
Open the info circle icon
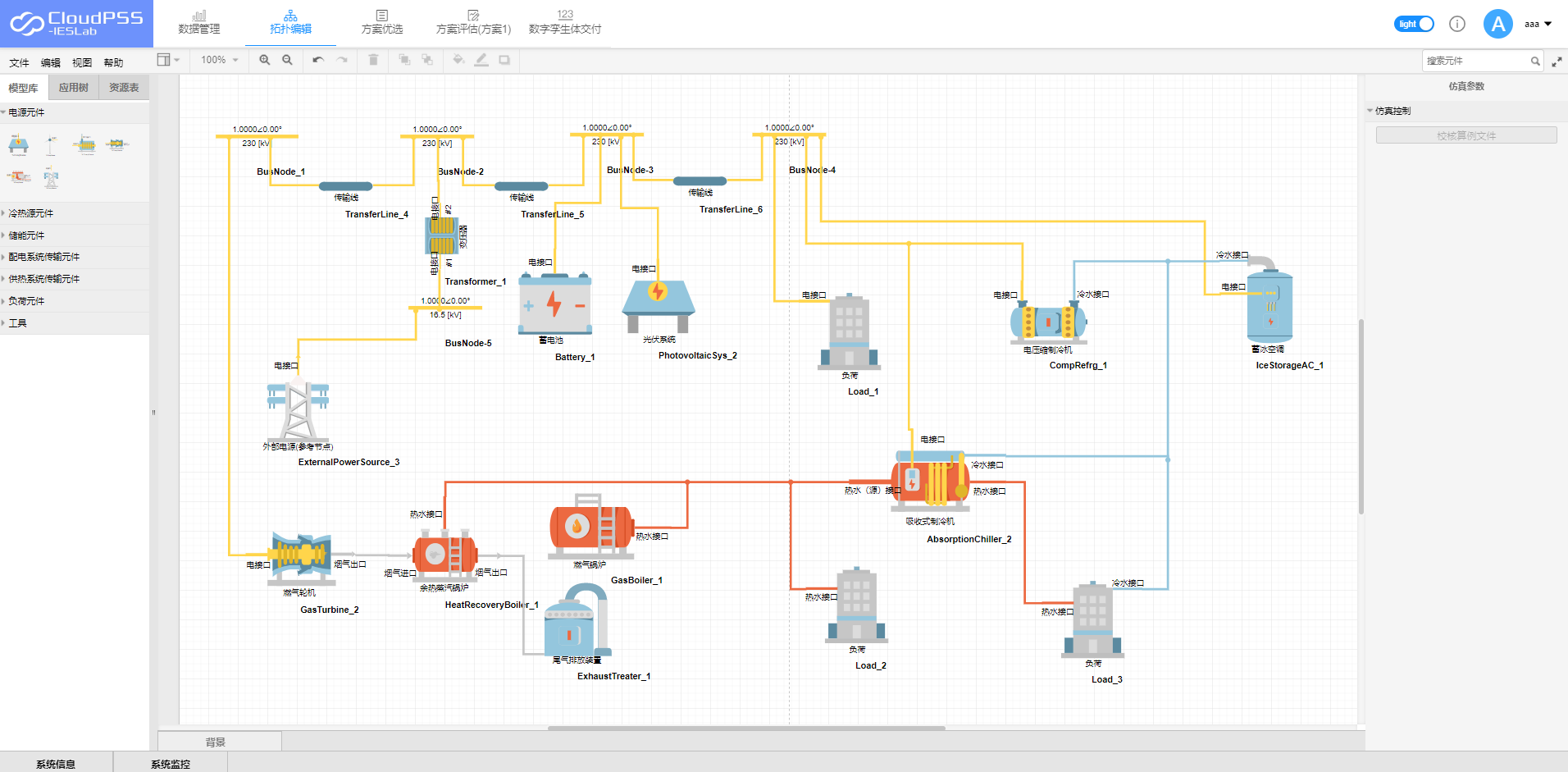(x=1457, y=24)
